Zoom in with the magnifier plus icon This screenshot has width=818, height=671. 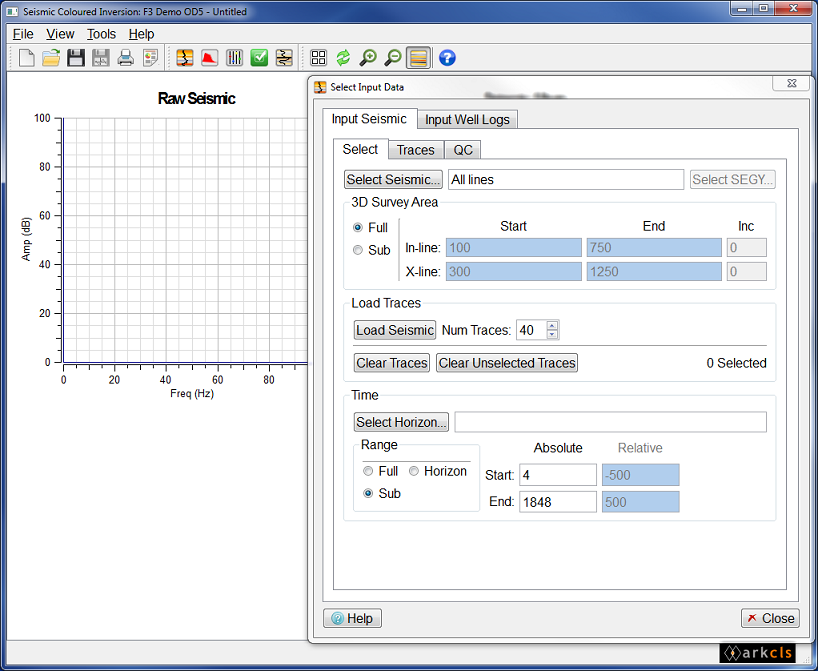(368, 57)
